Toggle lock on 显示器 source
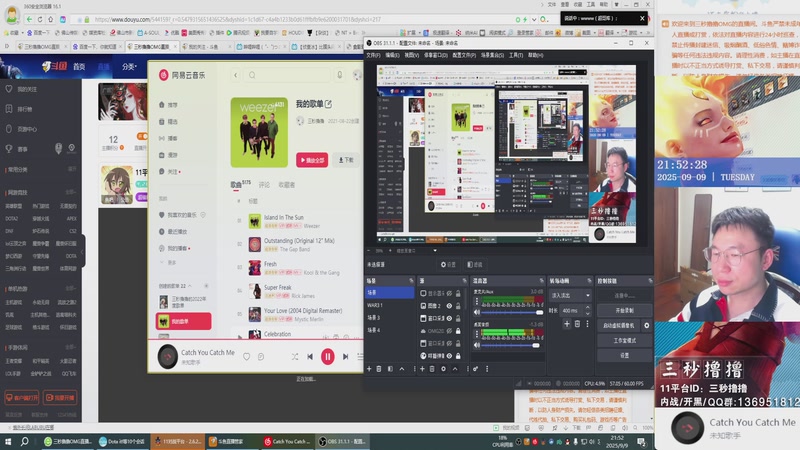 click(458, 293)
